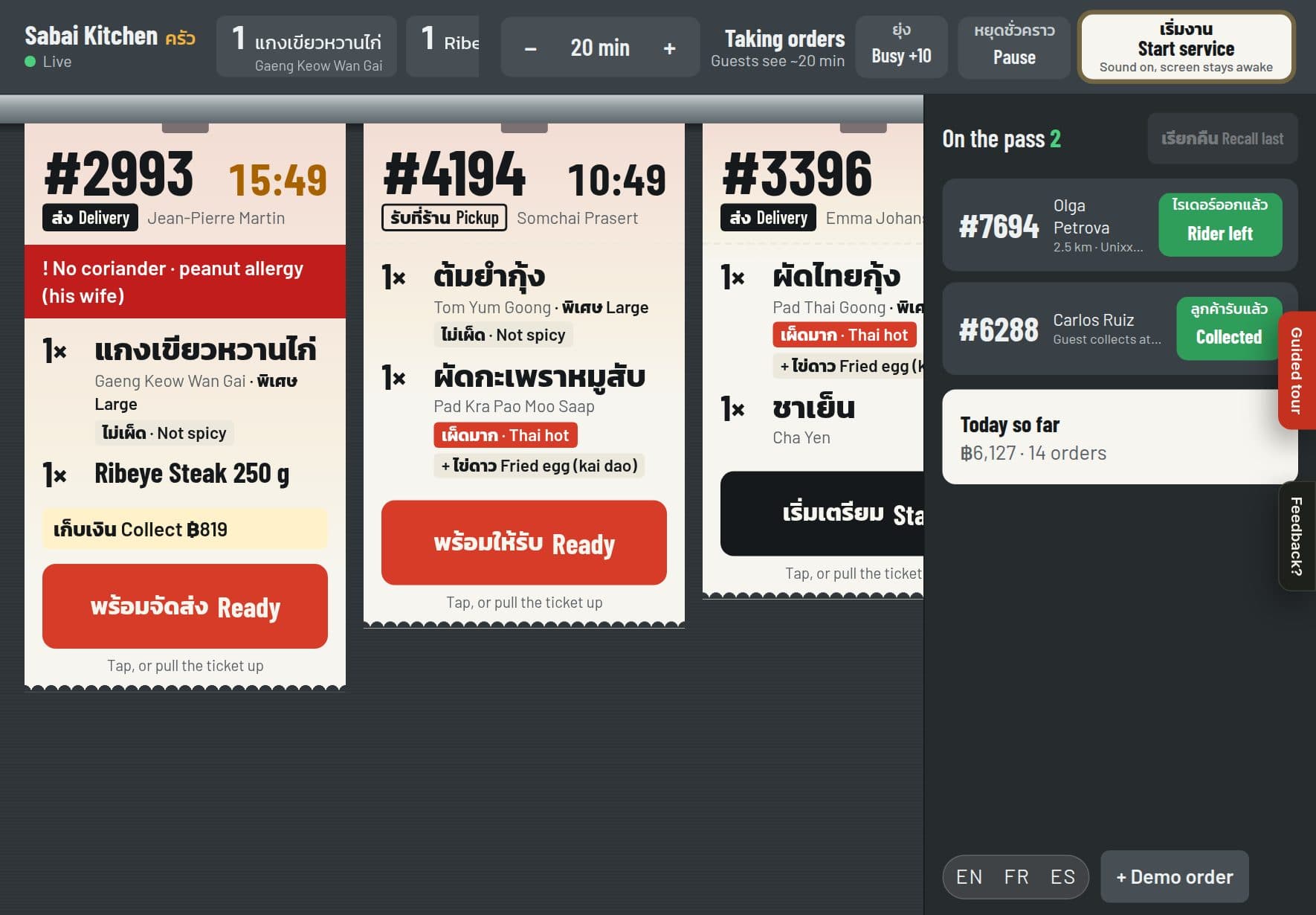Click the Gaeng Keow Wan Gai summary chip
Screen dimensions: 1316x915
[306, 47]
